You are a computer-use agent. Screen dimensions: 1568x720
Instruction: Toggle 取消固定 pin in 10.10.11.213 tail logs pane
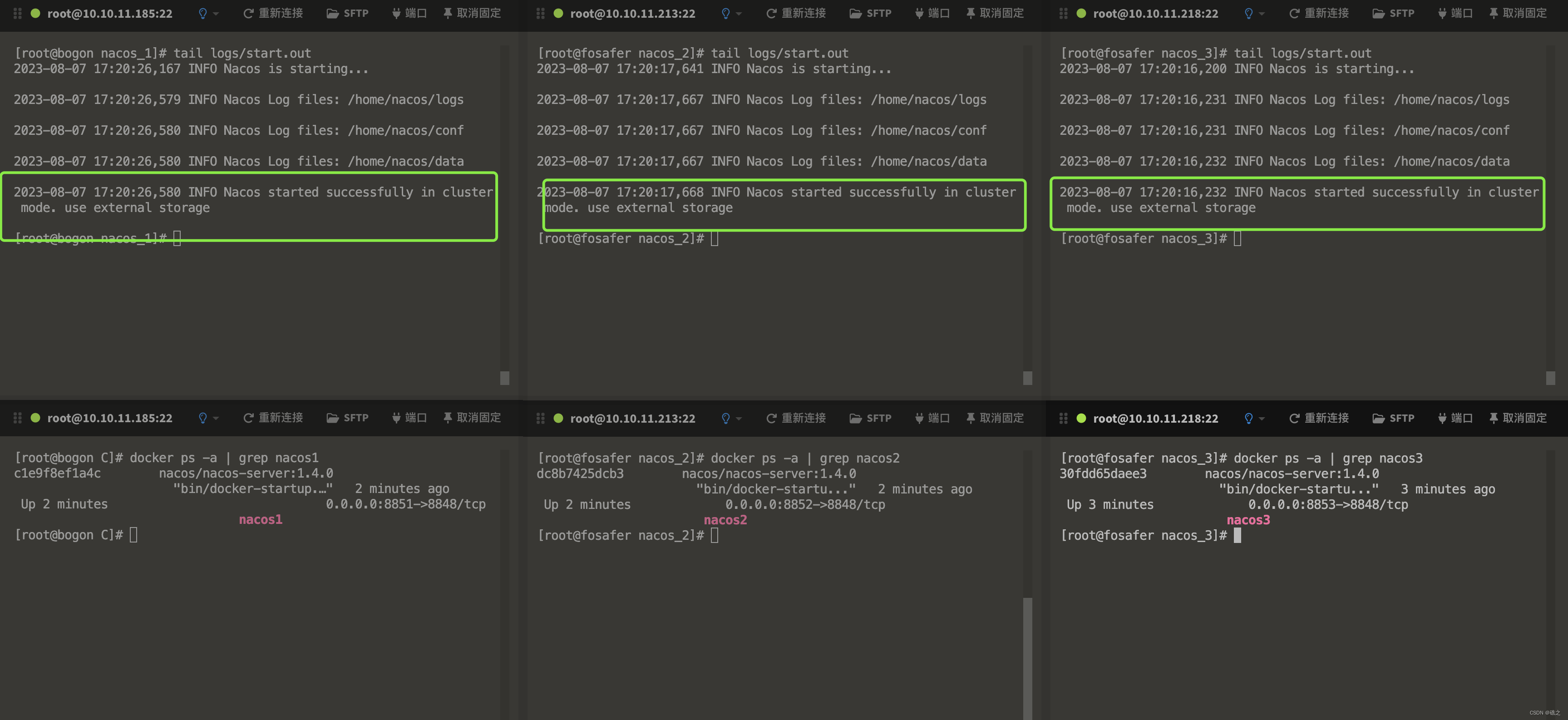pyautogui.click(x=995, y=13)
